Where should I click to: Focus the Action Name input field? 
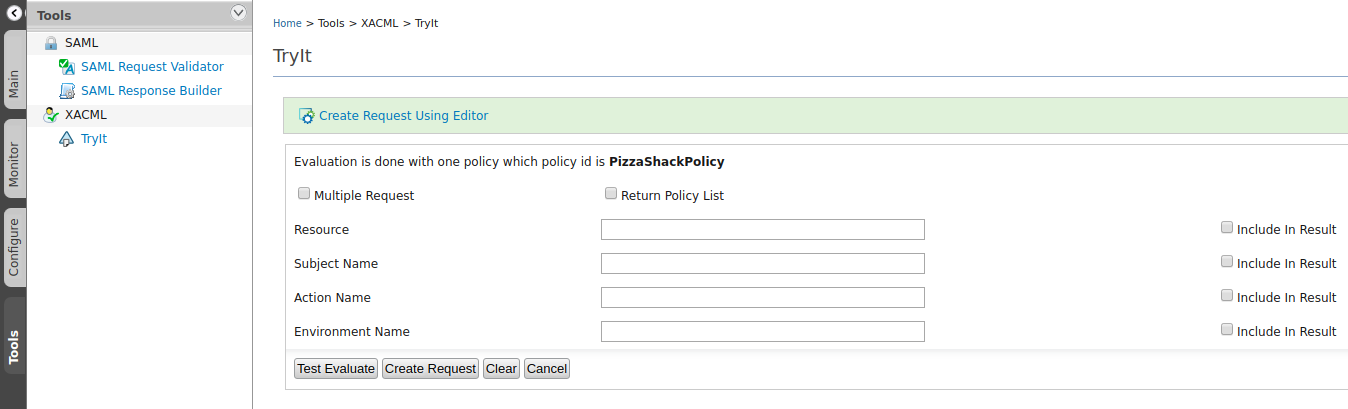pos(762,298)
